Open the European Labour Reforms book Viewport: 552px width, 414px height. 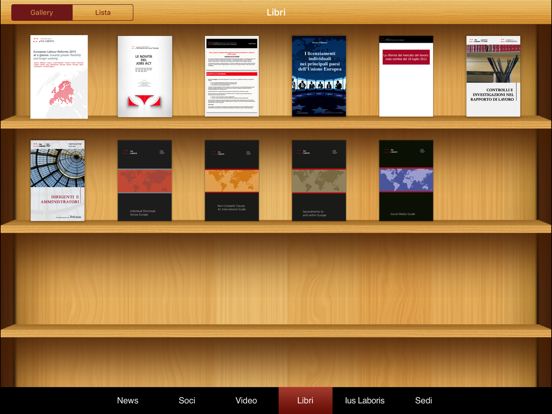click(x=59, y=77)
